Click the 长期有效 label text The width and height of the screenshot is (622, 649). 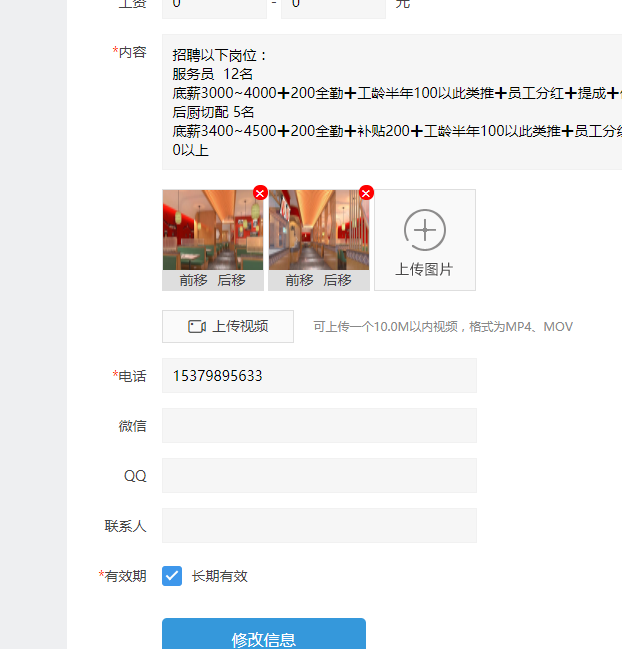[219, 576]
